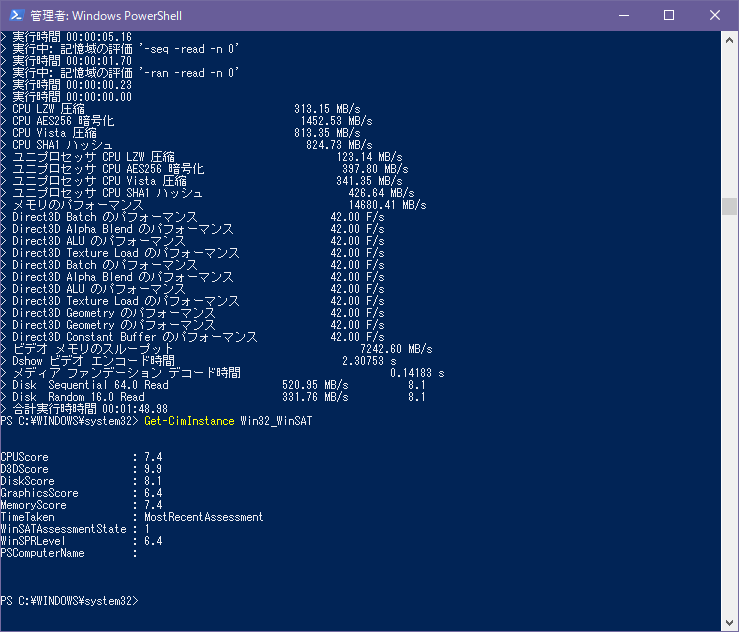
Task: Click the window title '管理者: Windows PowerShell'
Action: pyautogui.click(x=106, y=16)
